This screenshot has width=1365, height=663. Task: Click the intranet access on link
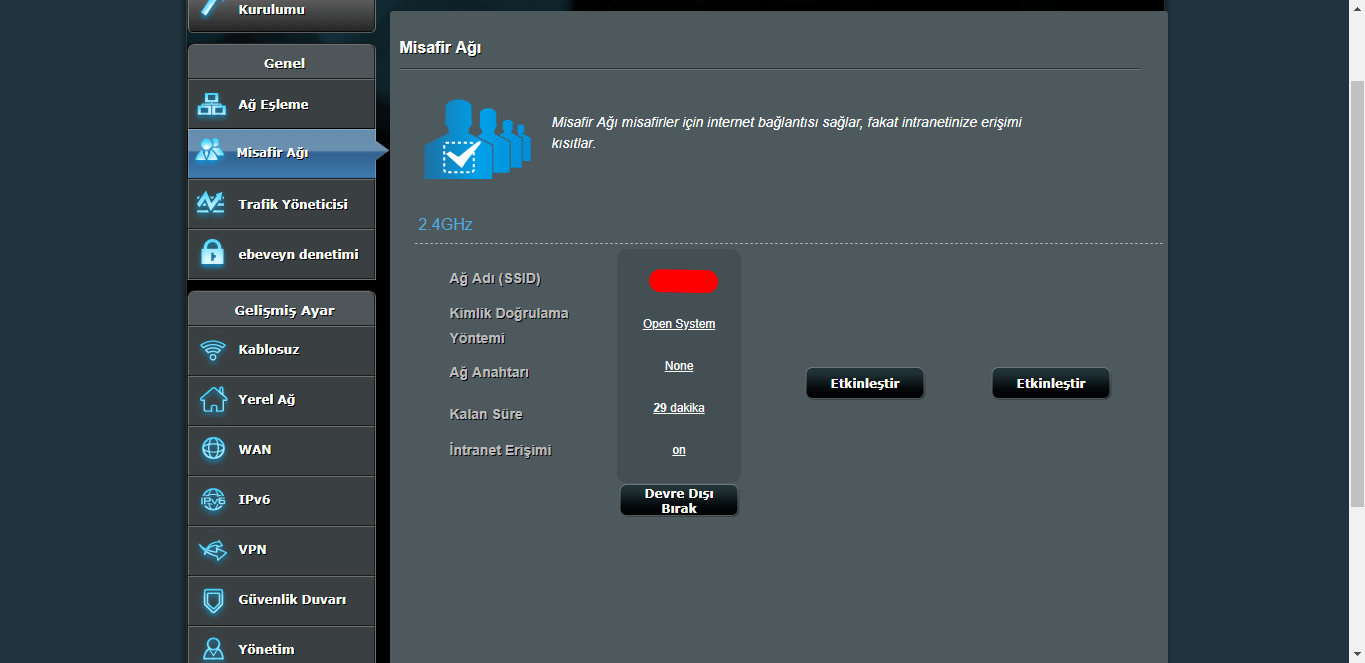679,450
